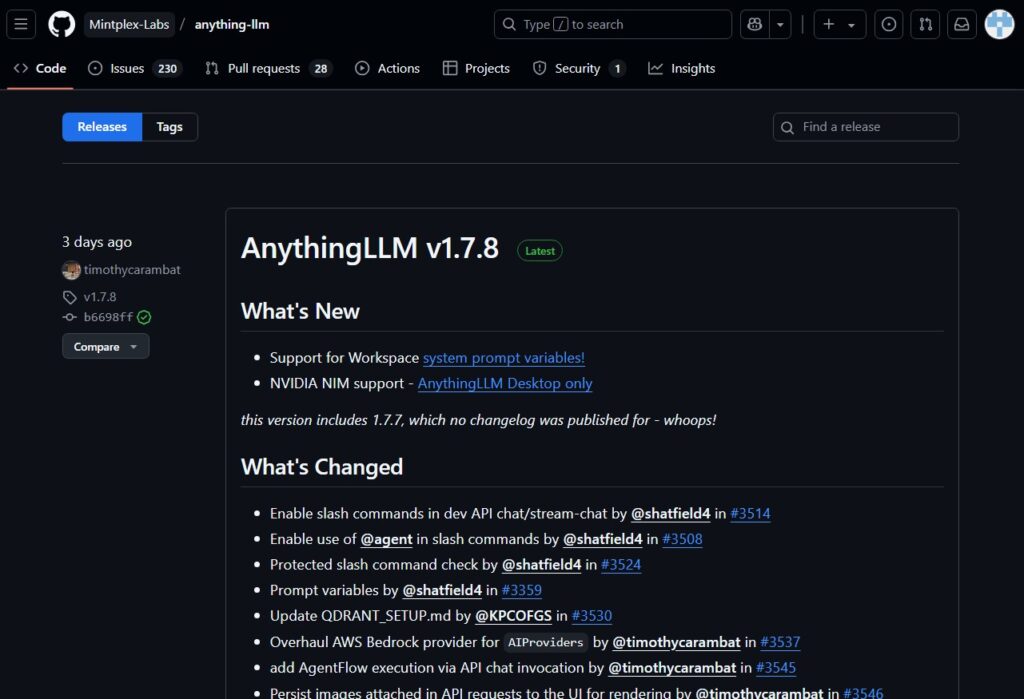Viewport: 1024px width, 699px height.
Task: Open the Copilot icon button
Action: (755, 24)
